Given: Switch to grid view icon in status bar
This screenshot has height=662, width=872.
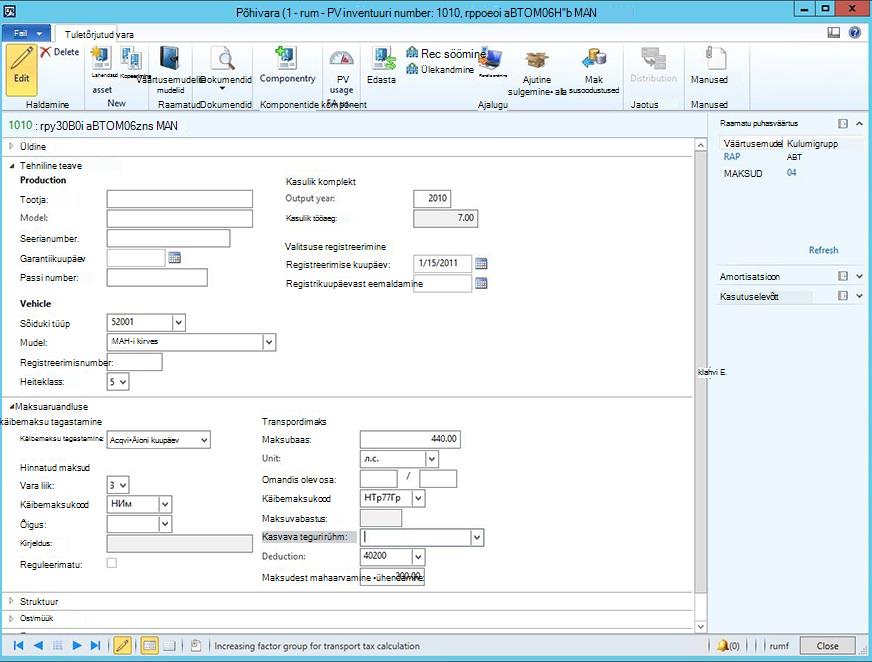Looking at the screenshot, I should pyautogui.click(x=169, y=645).
